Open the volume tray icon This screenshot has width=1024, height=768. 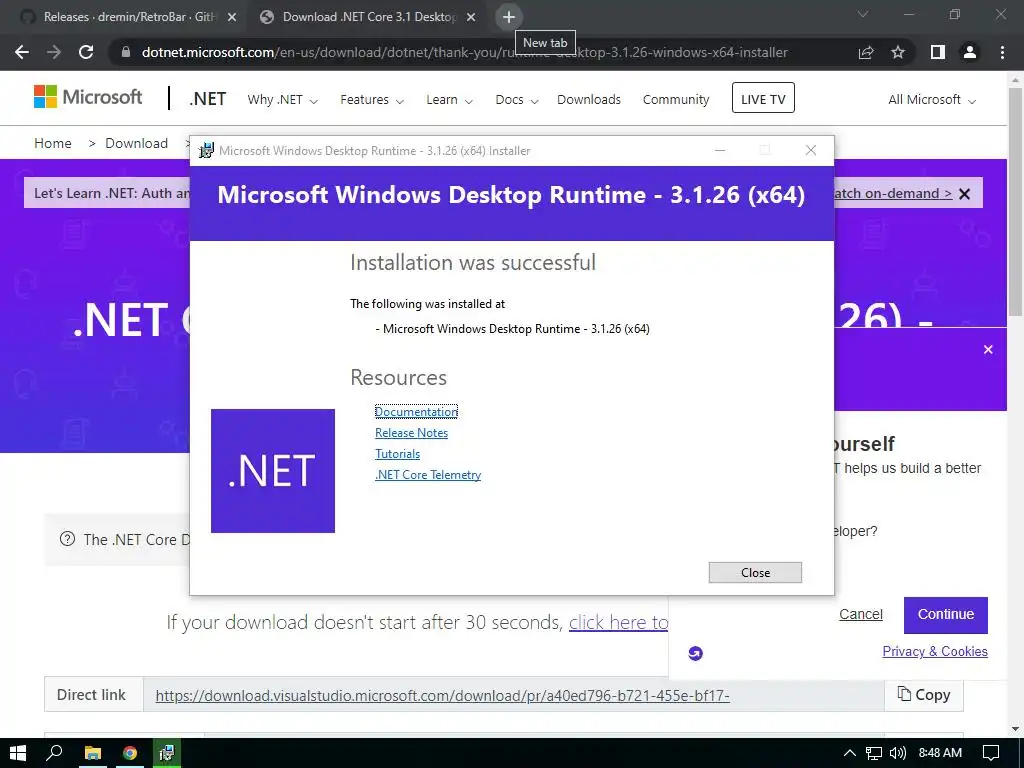click(898, 753)
